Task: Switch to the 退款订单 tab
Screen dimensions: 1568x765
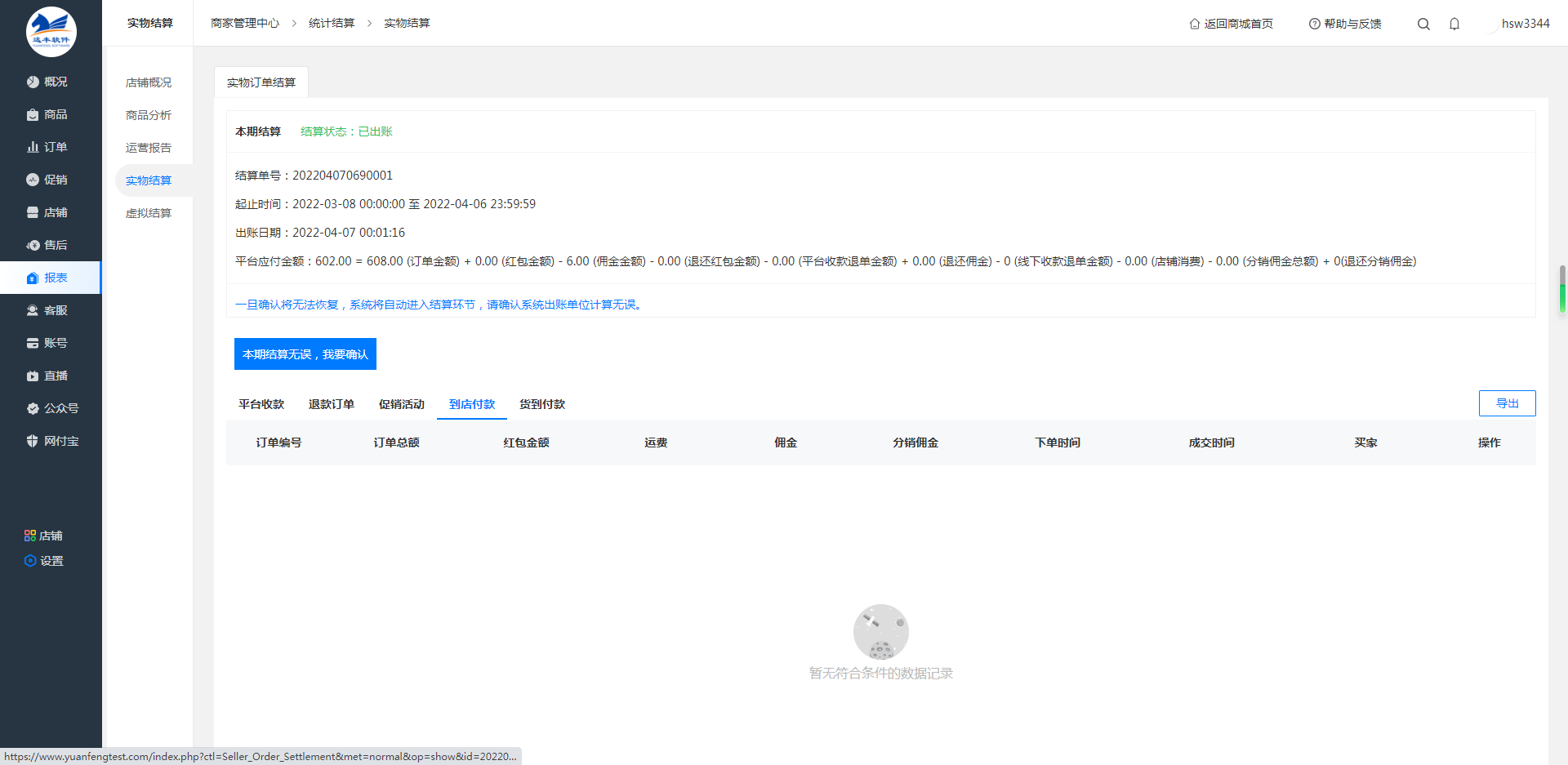Action: [332, 404]
